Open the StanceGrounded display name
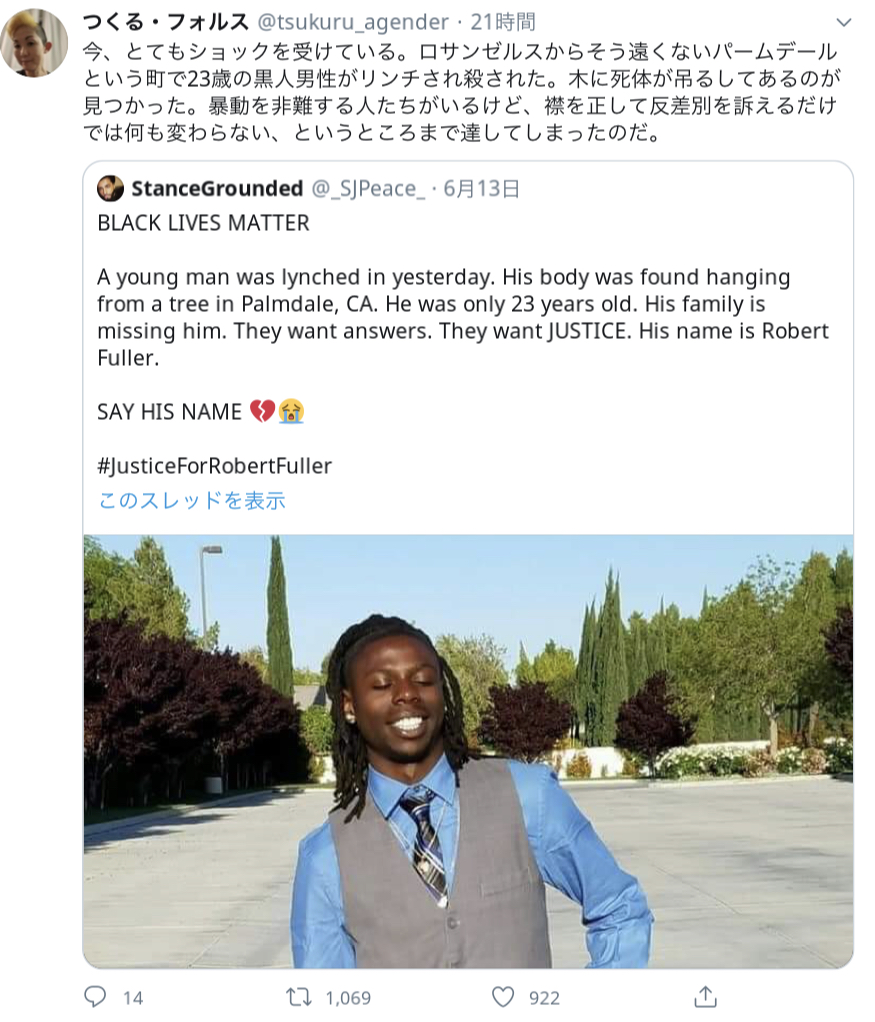875x1022 pixels. pyautogui.click(x=217, y=188)
